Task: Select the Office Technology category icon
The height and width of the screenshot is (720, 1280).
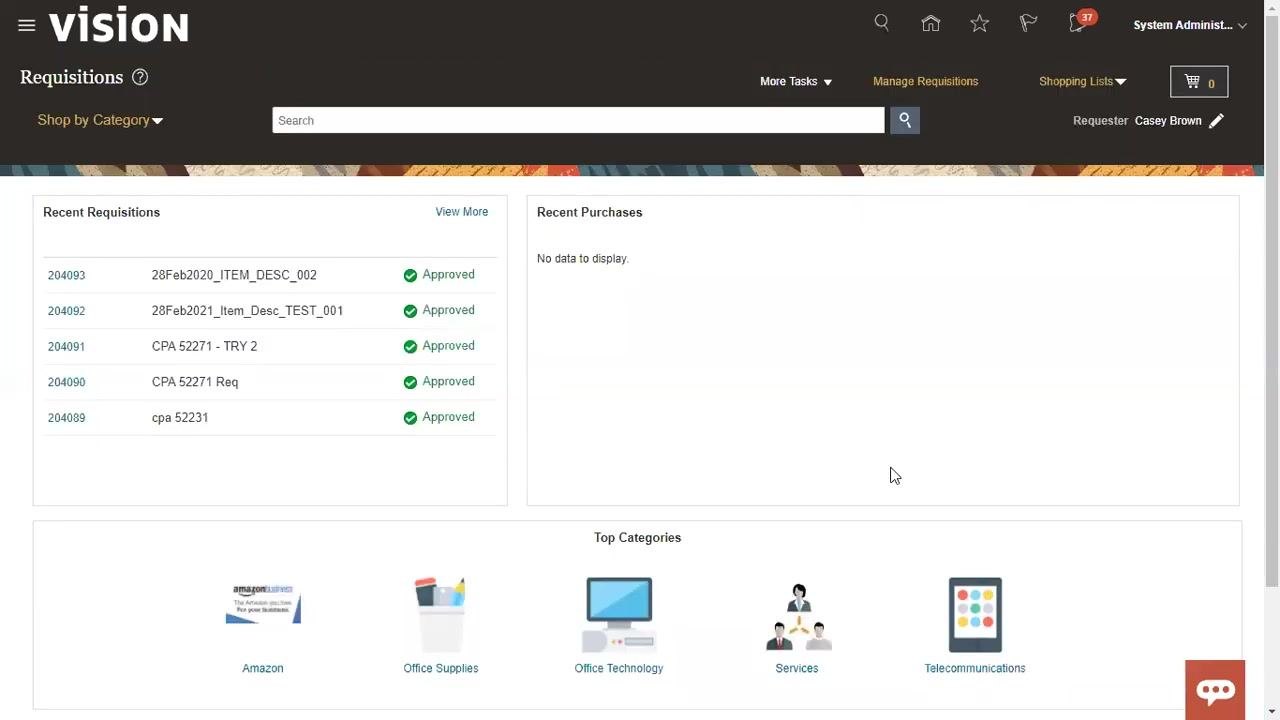Action: (x=619, y=614)
